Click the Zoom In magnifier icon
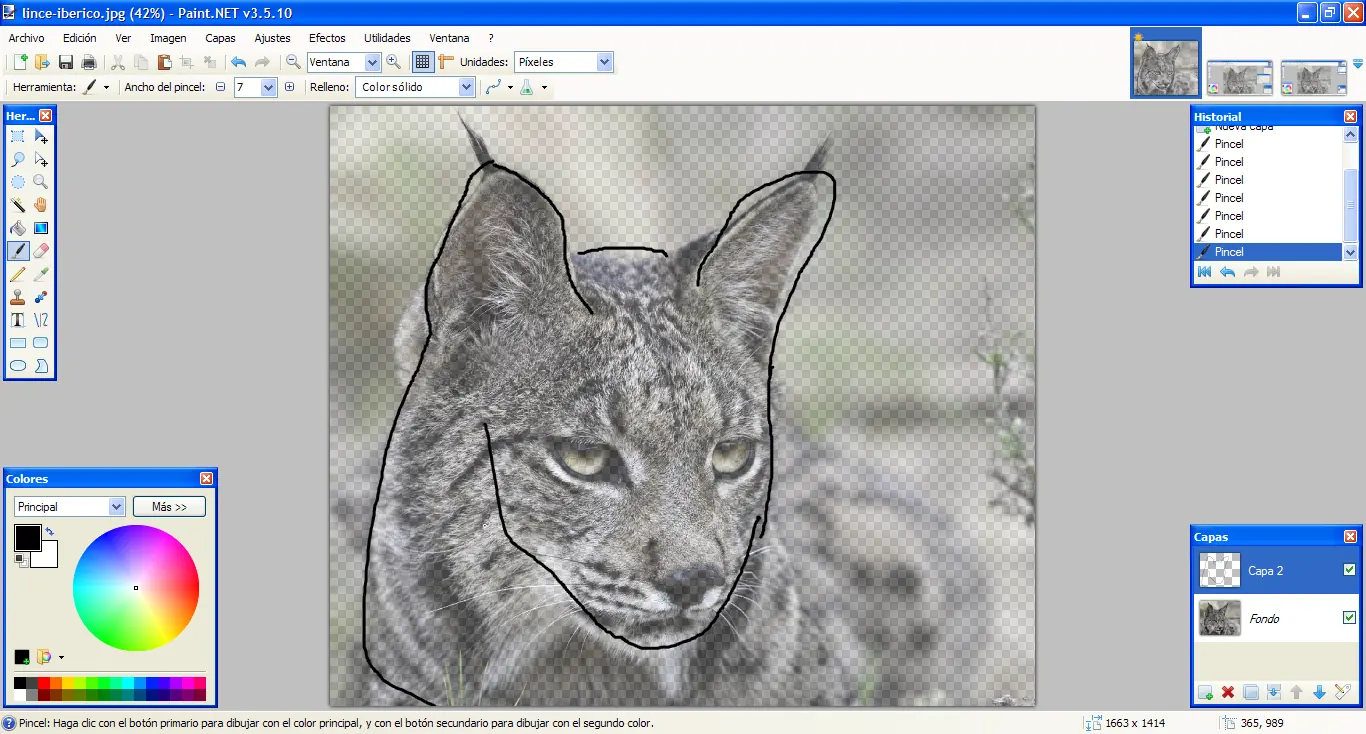 click(x=393, y=62)
